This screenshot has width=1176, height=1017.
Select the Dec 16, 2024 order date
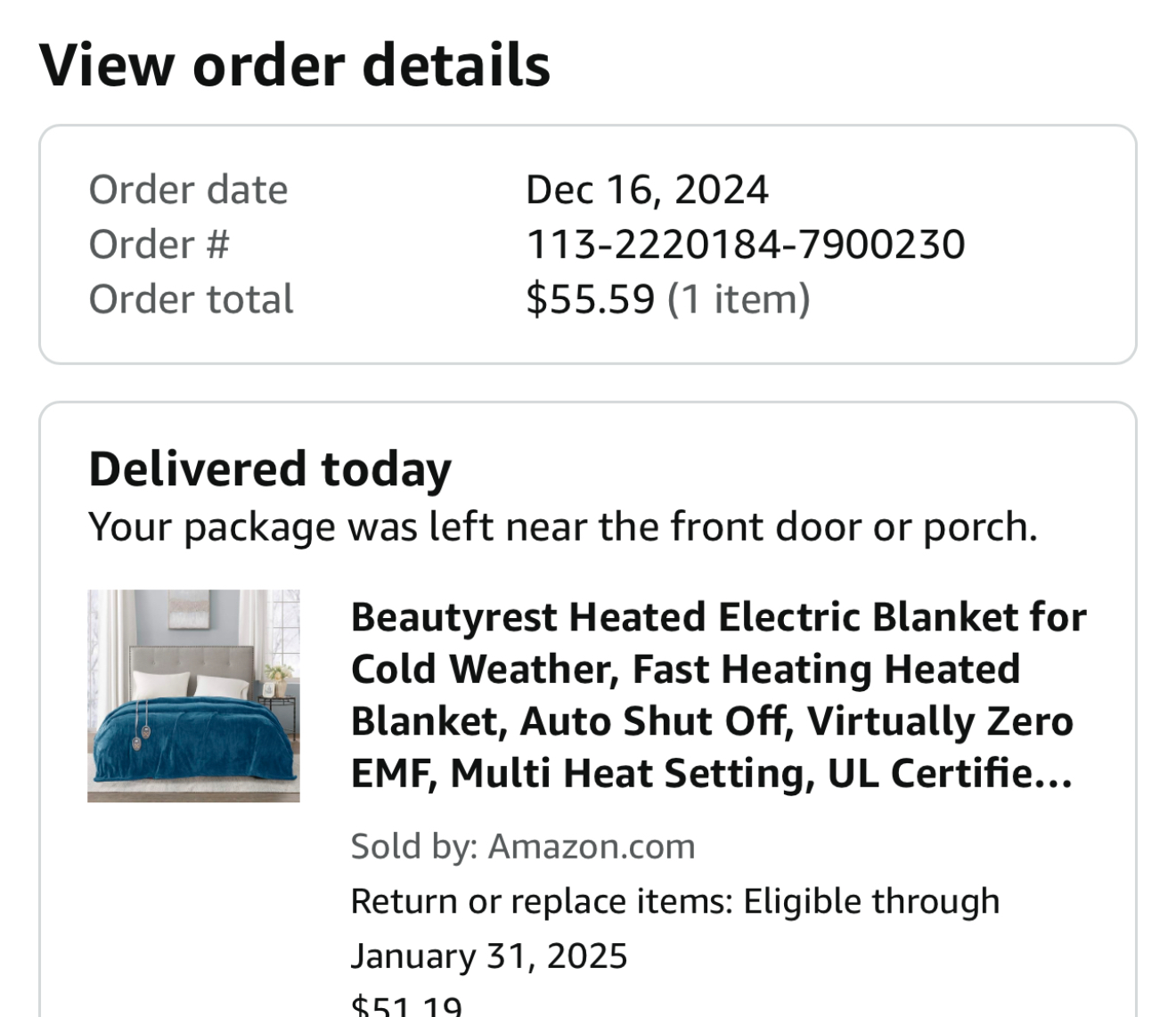pyautogui.click(x=647, y=190)
